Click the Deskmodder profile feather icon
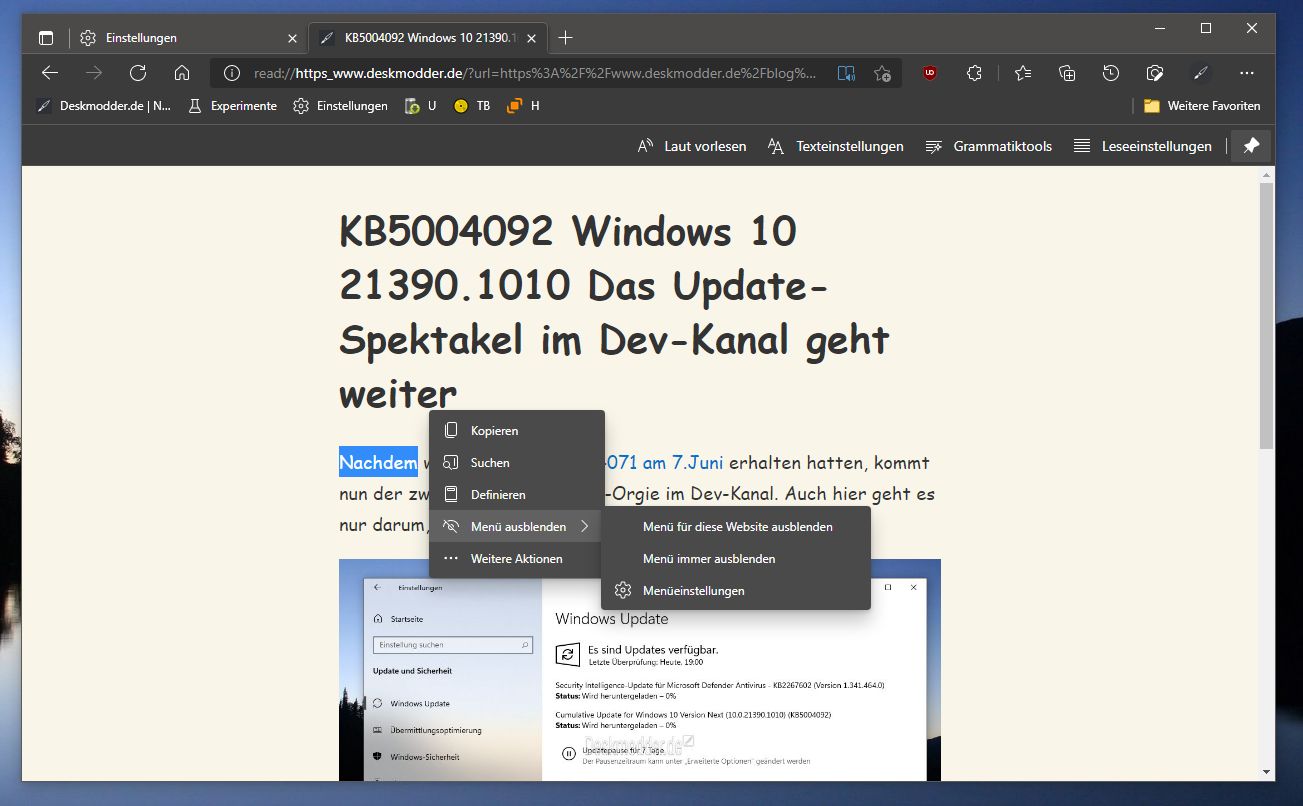Viewport: 1303px width, 806px height. pyautogui.click(x=1200, y=73)
